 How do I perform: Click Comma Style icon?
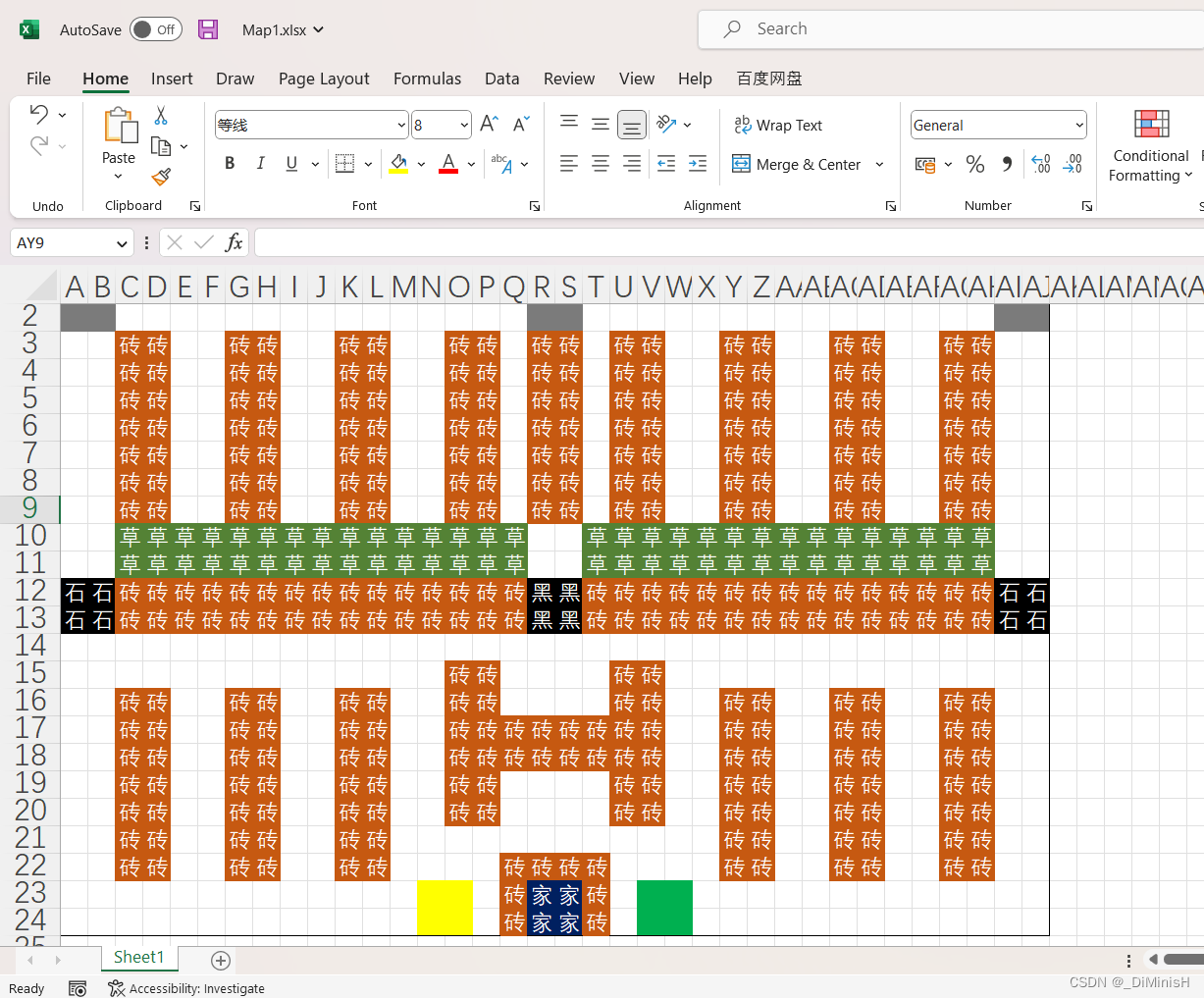(x=1007, y=164)
